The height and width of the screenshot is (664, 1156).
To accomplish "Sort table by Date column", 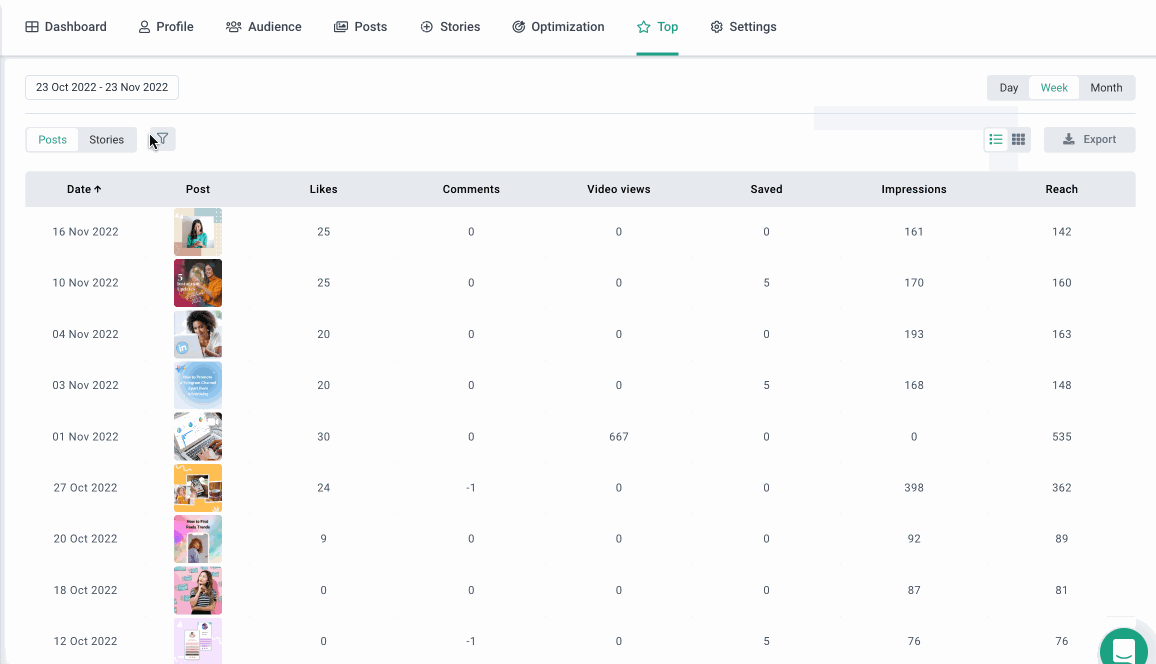I will tap(84, 189).
